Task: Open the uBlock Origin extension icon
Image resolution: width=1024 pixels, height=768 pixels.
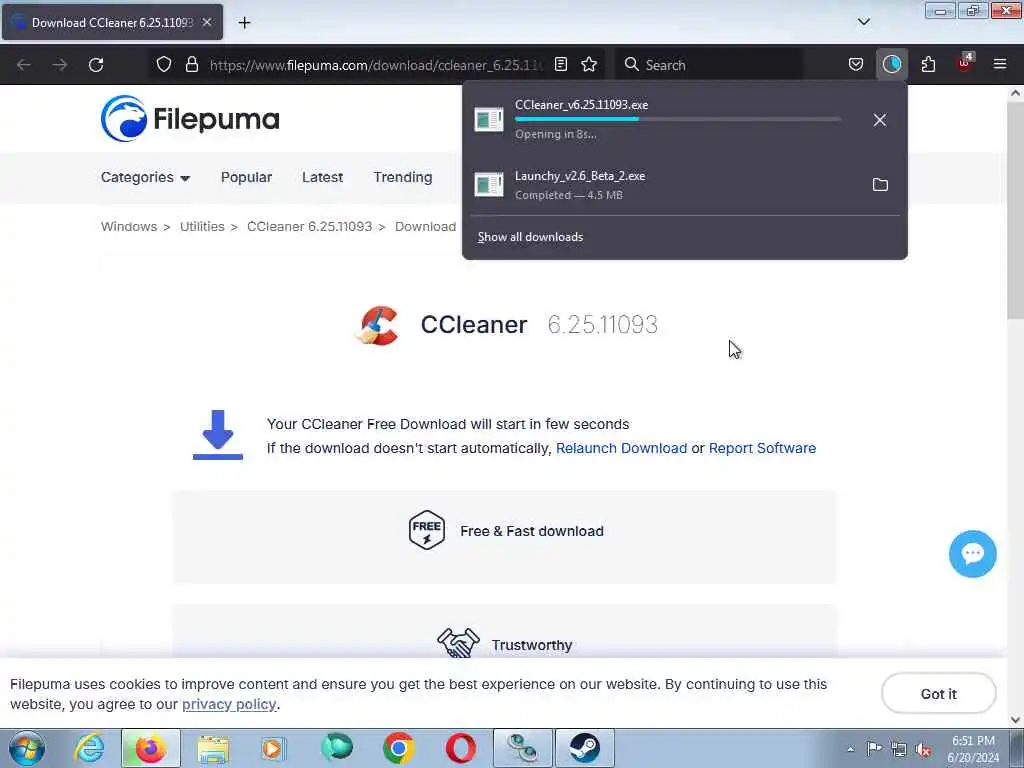Action: click(x=965, y=63)
